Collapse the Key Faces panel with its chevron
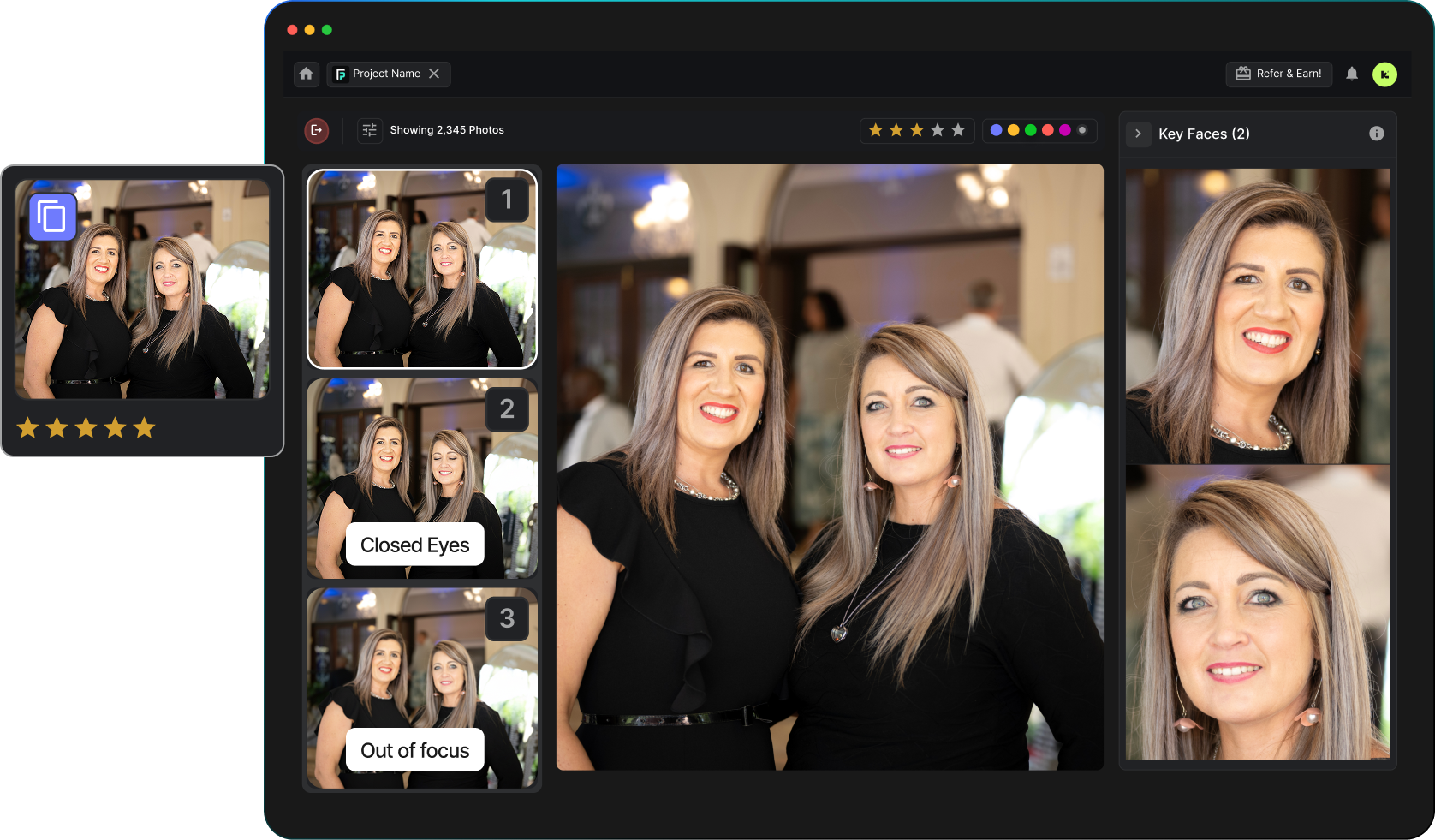 [1138, 134]
